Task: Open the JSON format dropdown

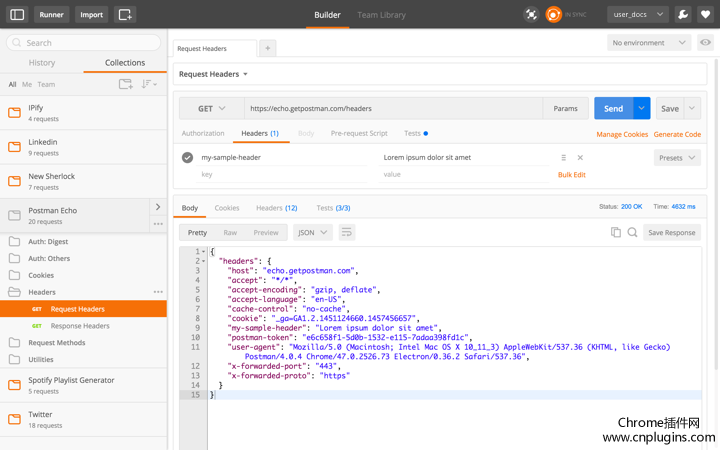Action: [313, 233]
